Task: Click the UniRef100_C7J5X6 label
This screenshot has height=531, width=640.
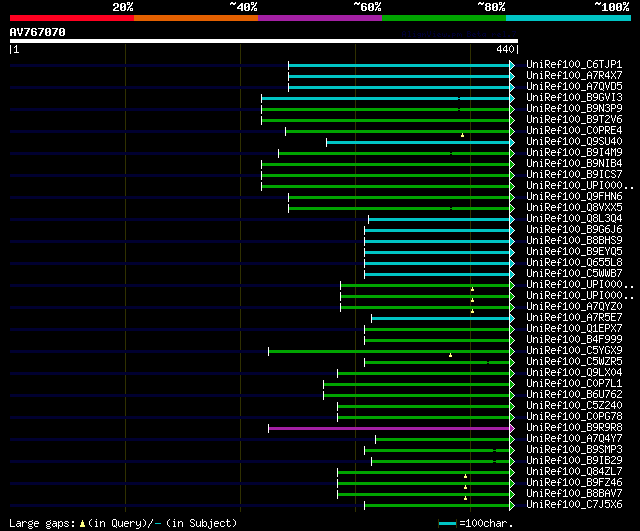Action: pyautogui.click(x=574, y=505)
